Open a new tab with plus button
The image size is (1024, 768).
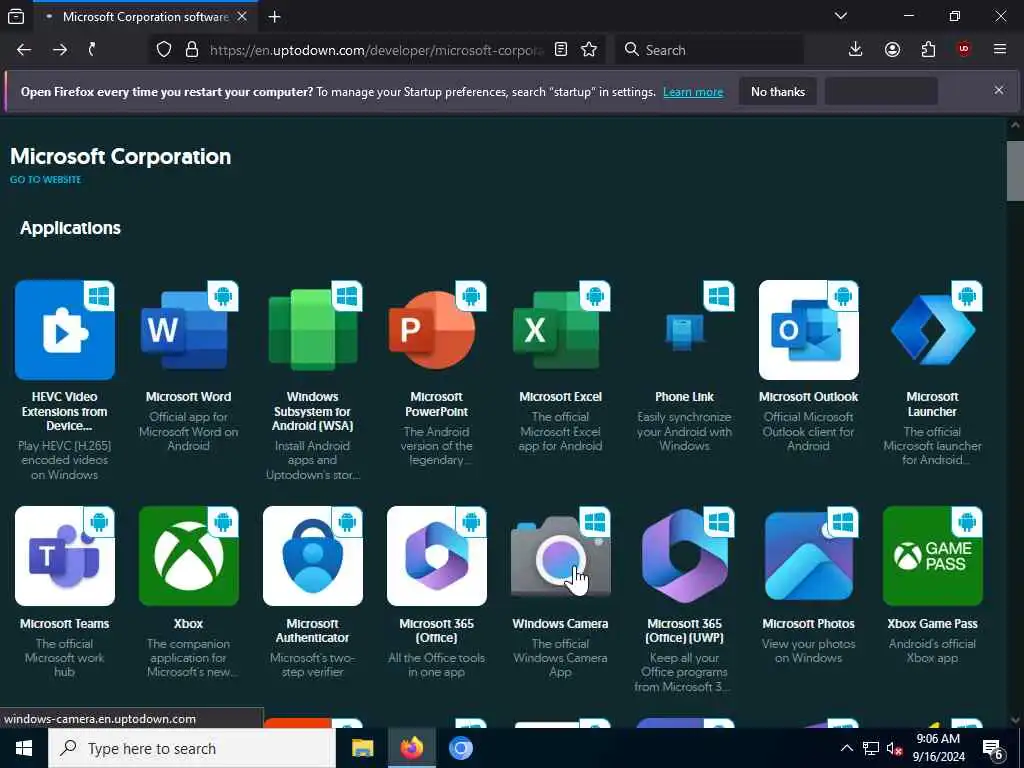point(274,17)
